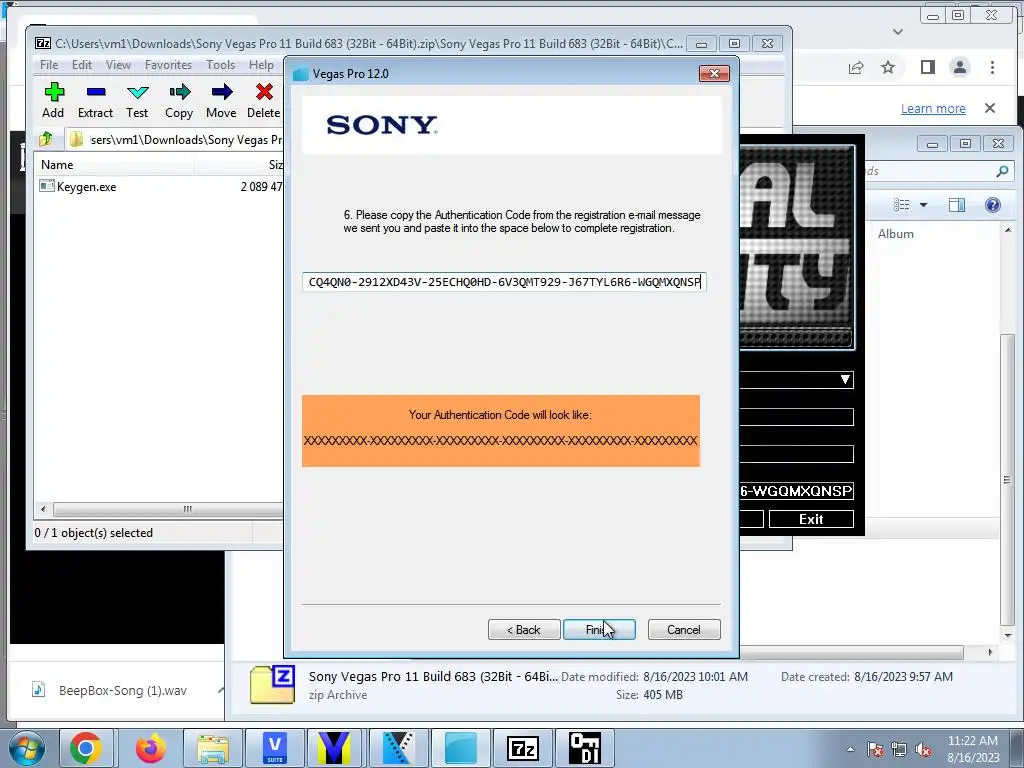This screenshot has height=768, width=1024.
Task: Toggle the Explorer preview pane icon
Action: (x=957, y=205)
